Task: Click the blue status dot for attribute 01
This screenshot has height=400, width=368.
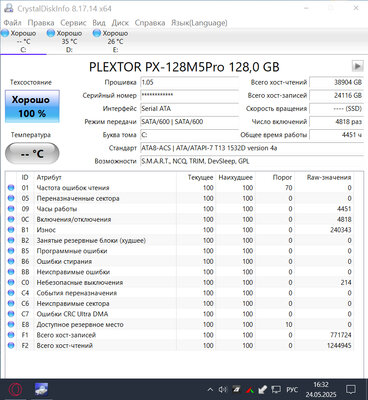Action: point(11,188)
